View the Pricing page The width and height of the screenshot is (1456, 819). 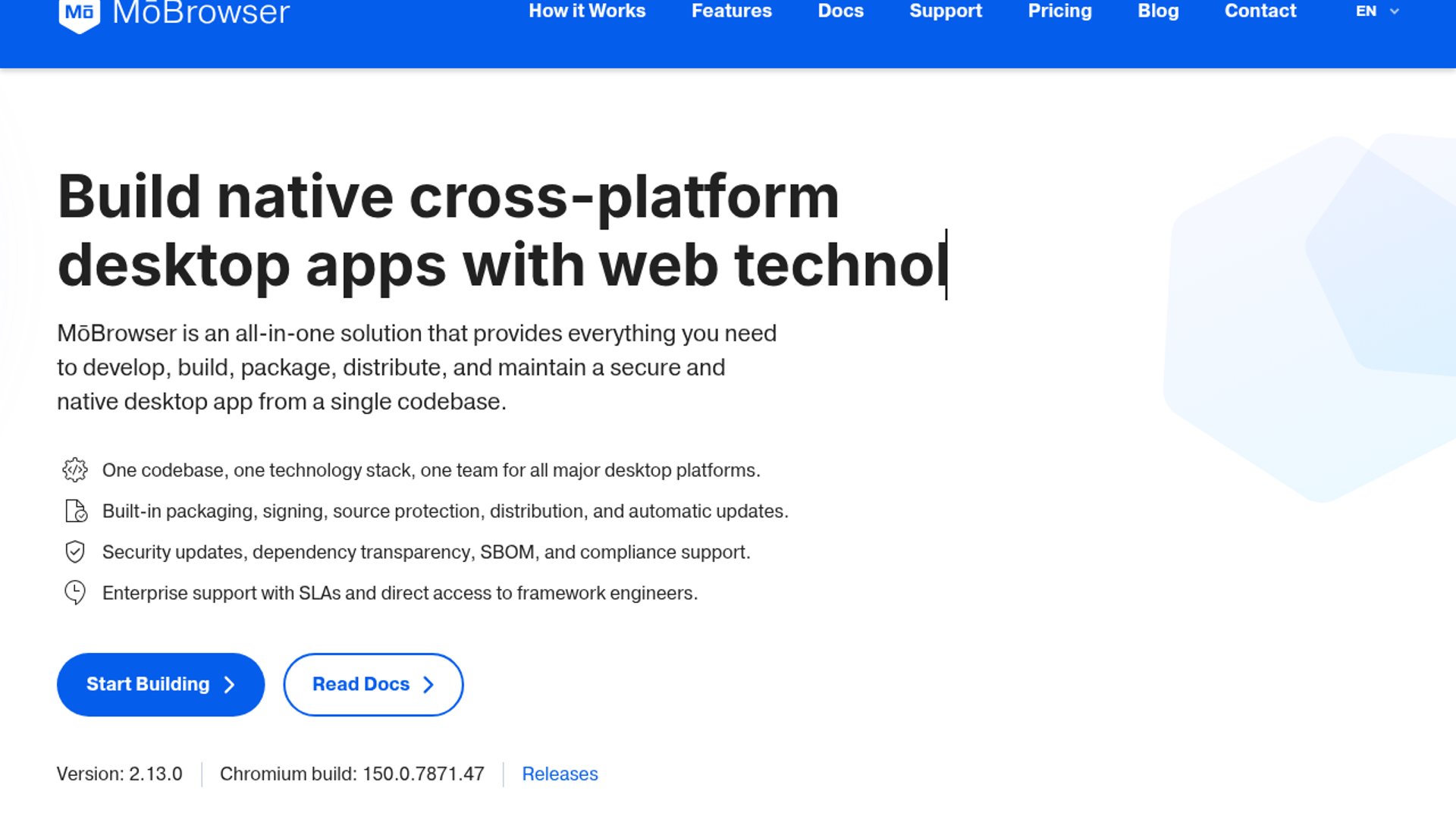point(1059,11)
